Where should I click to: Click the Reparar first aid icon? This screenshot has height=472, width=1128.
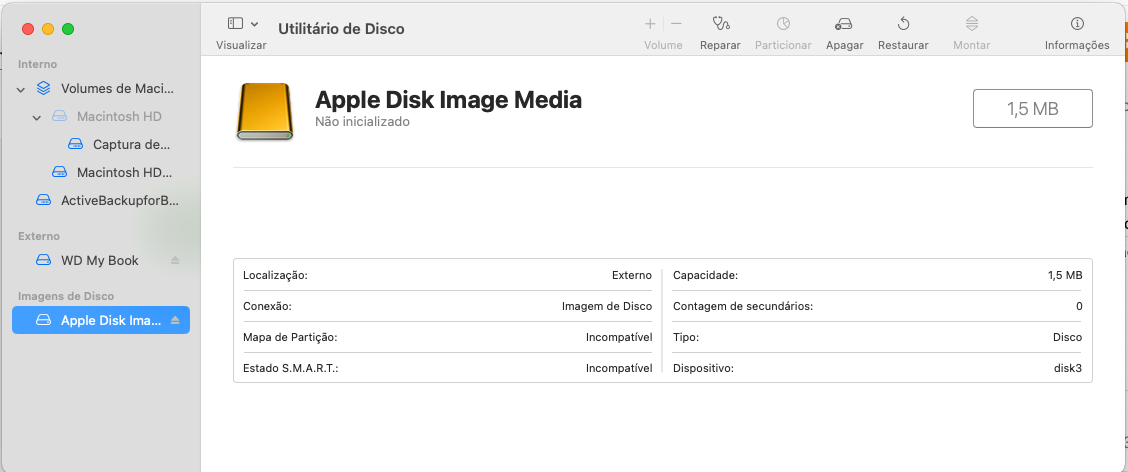pos(720,24)
